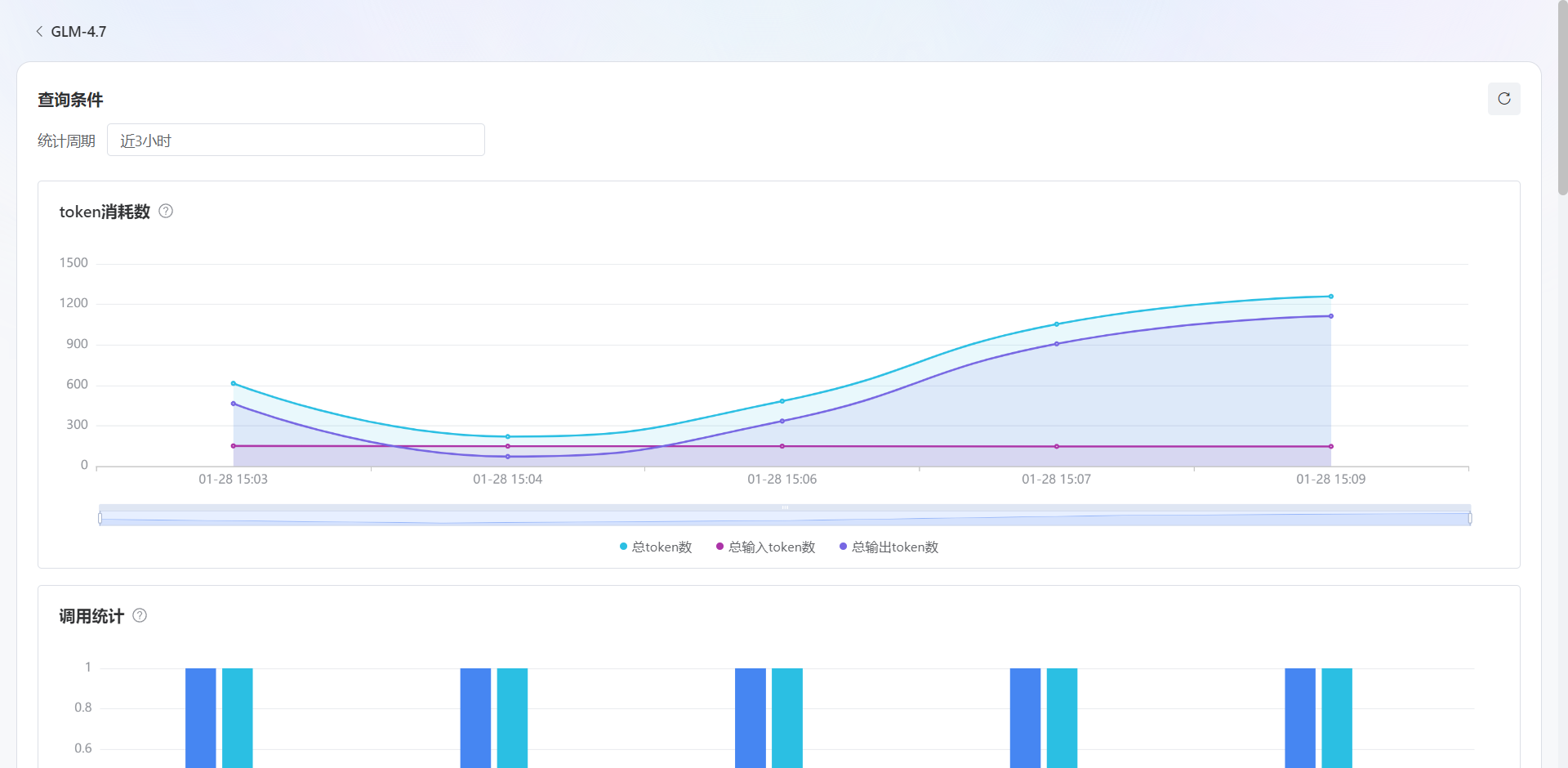Screen dimensions: 1568x768
Task: Click the refresh icon button
Action: (x=1503, y=99)
